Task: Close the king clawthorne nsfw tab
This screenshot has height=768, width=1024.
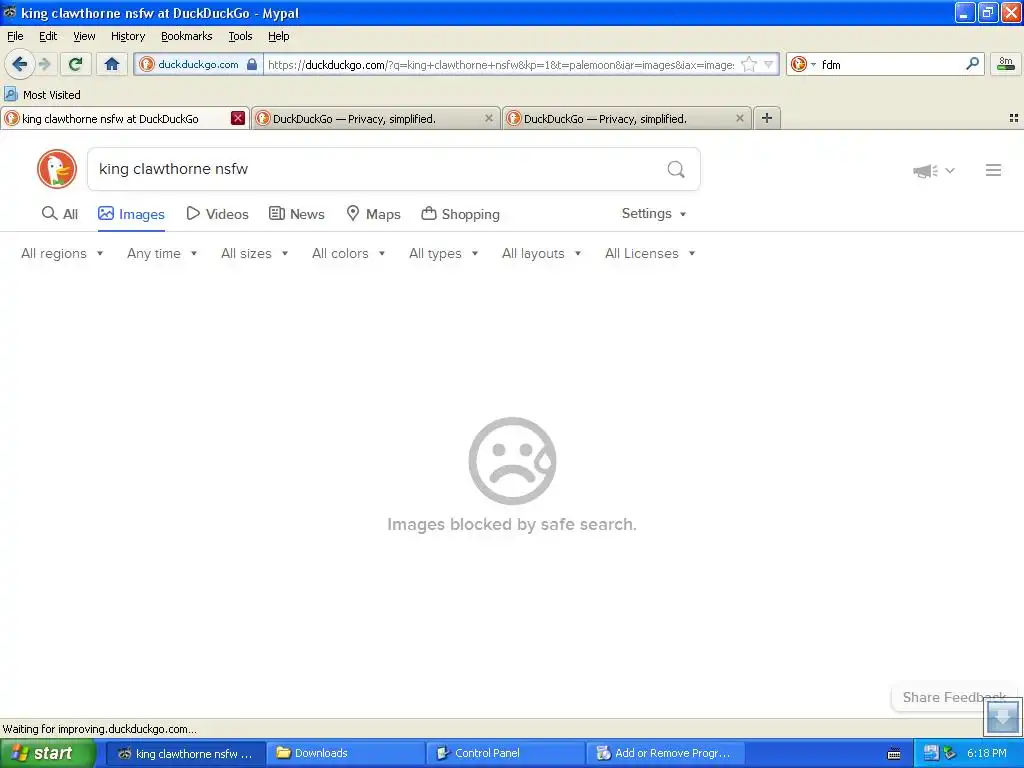Action: tap(238, 118)
